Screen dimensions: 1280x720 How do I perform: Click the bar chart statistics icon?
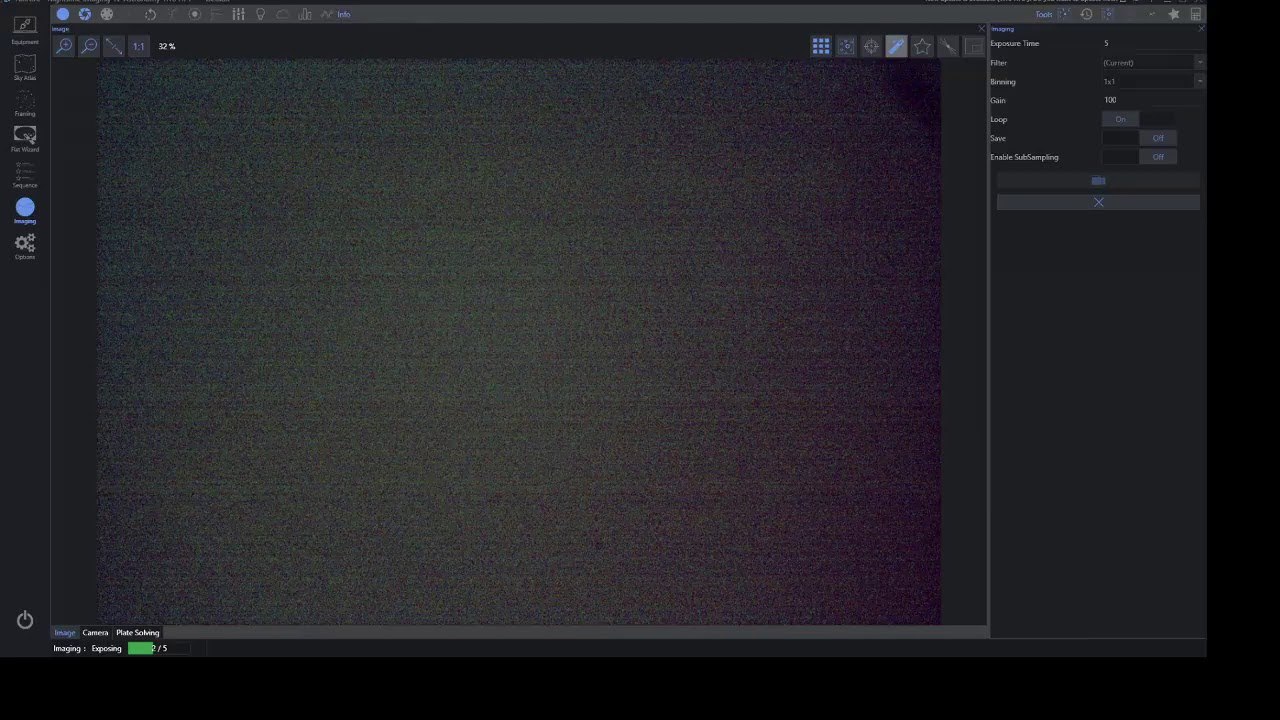pos(304,14)
